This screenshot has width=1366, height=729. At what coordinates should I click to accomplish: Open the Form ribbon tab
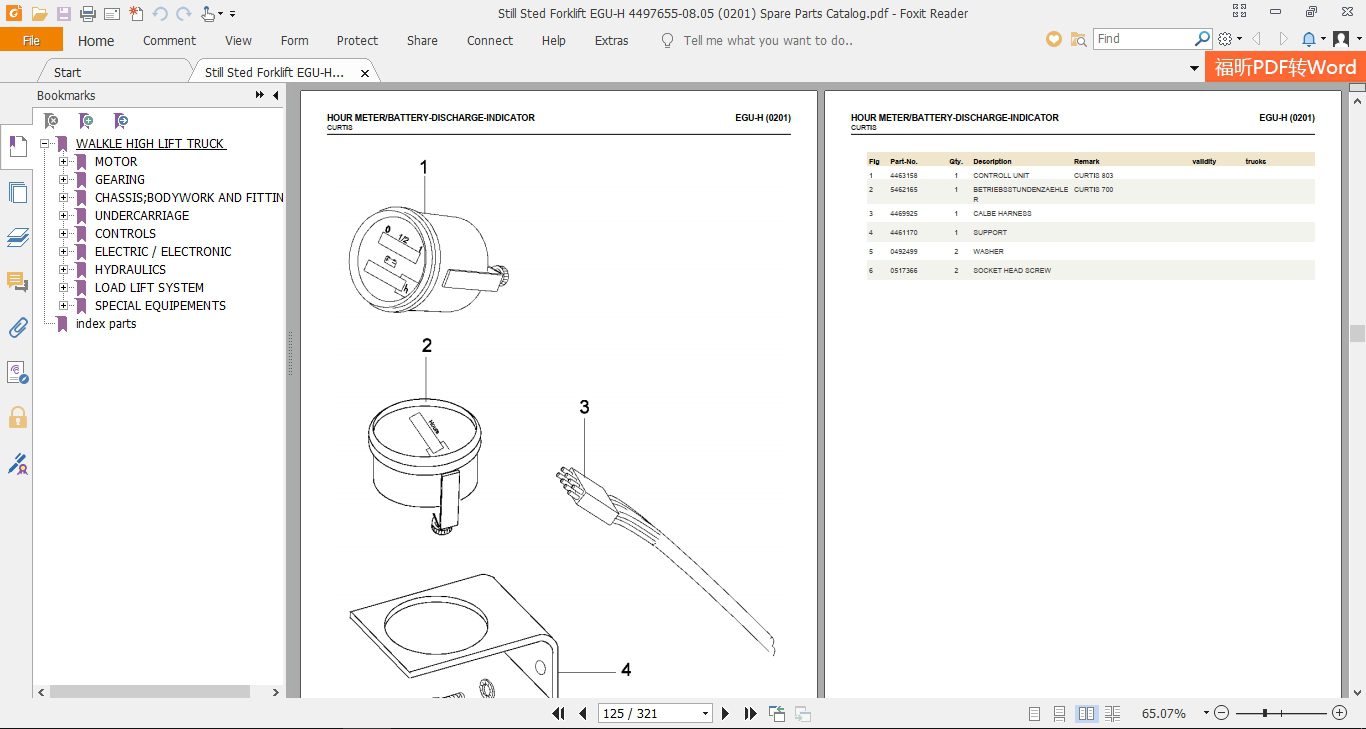pyautogui.click(x=294, y=41)
